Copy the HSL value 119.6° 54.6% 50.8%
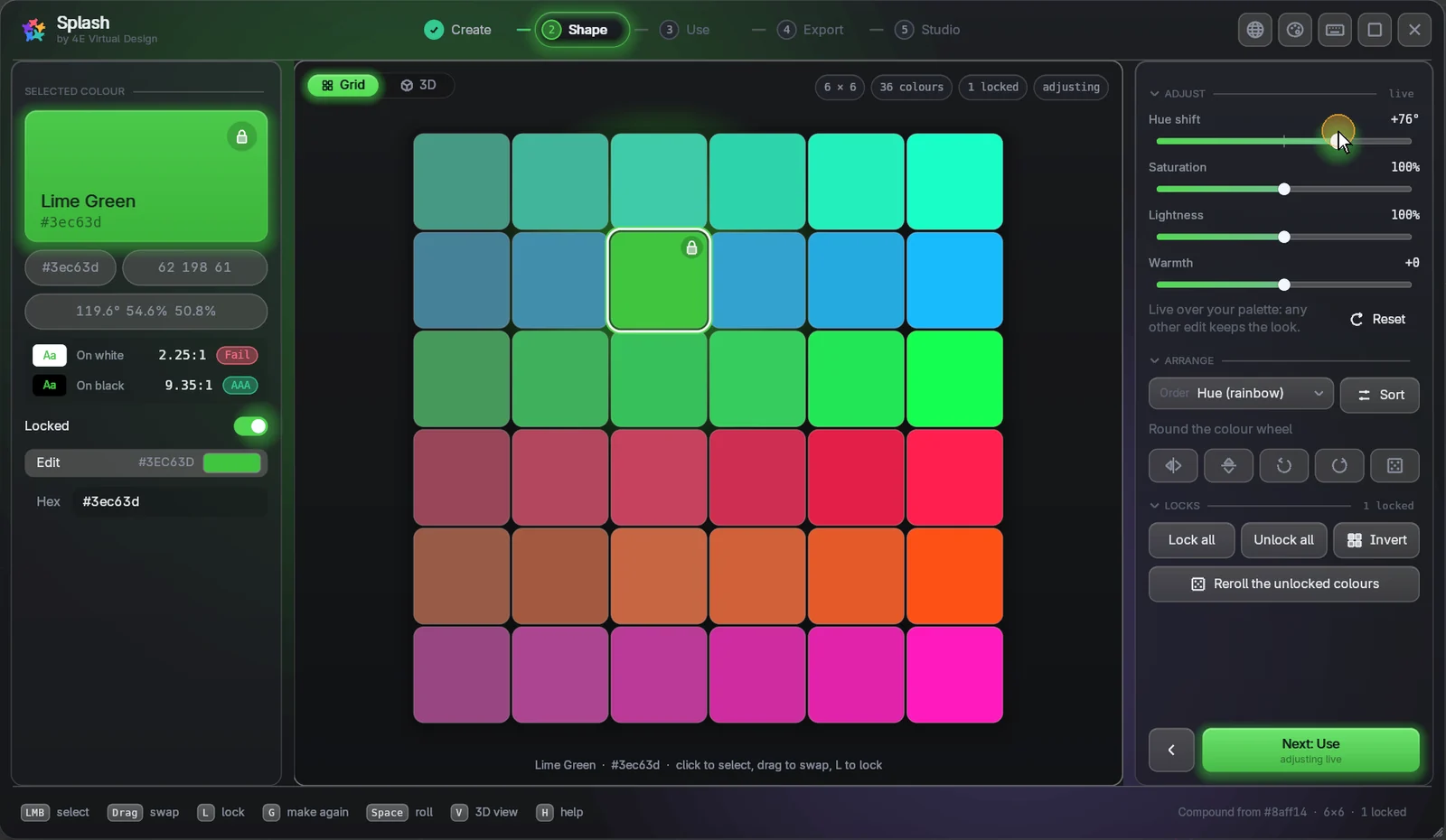 click(x=146, y=311)
